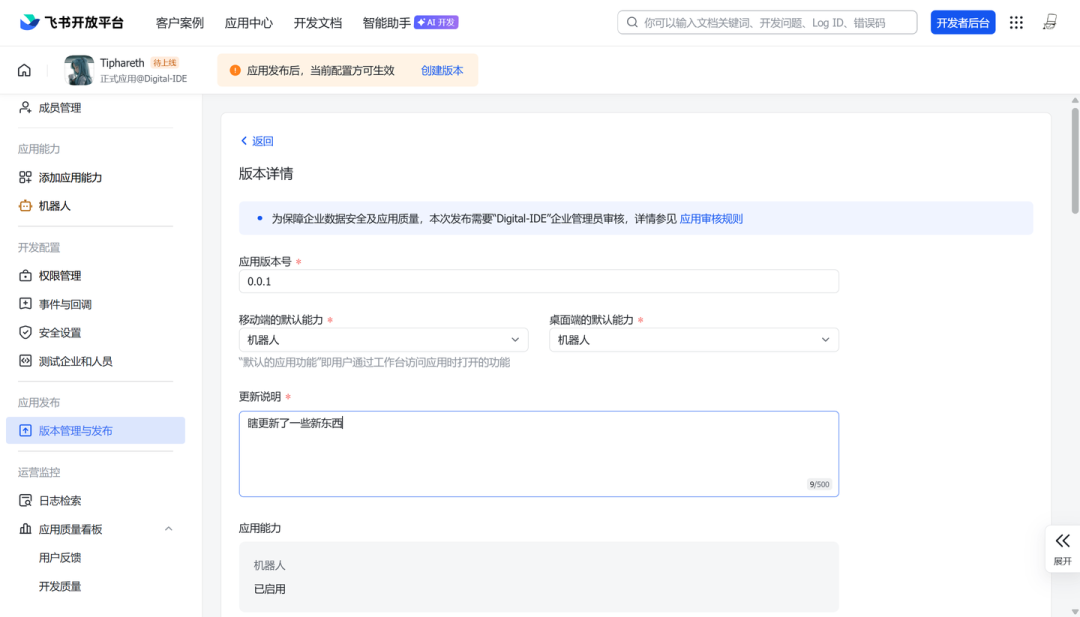Open 添加应用能力 in the sidebar
This screenshot has width=1080, height=617.
click(x=70, y=178)
